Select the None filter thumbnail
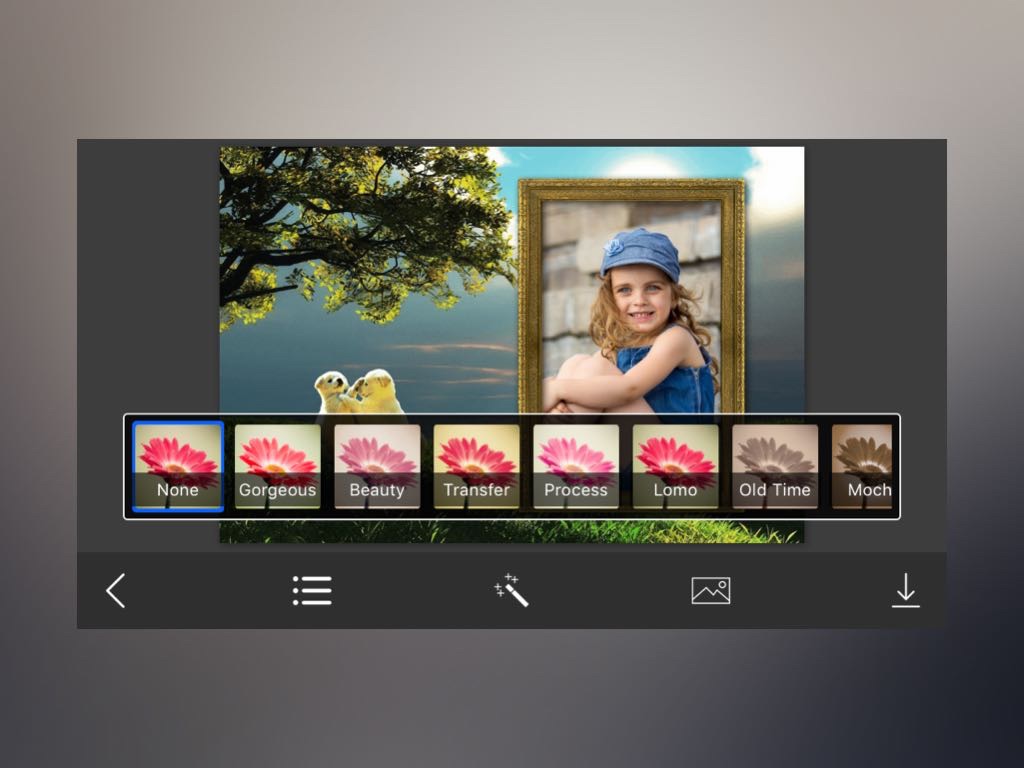Screen dimensions: 1024x768 click(178, 466)
